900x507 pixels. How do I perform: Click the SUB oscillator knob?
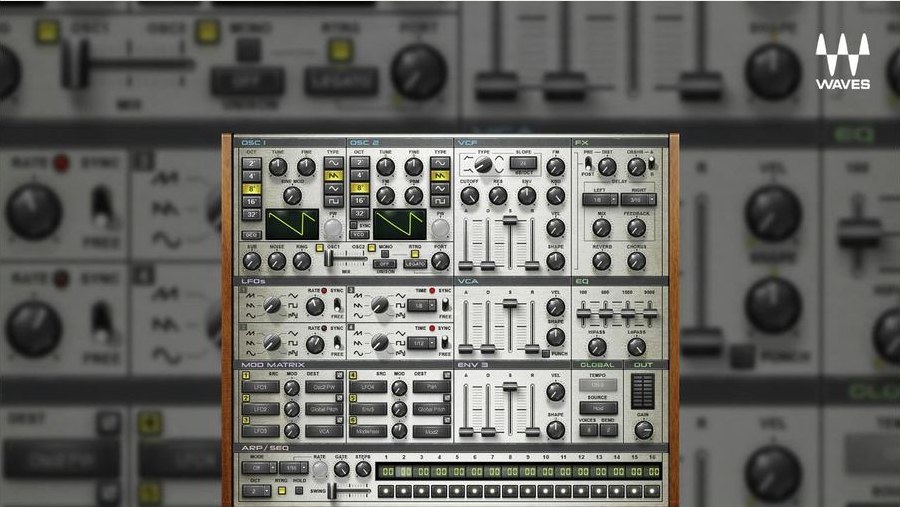(251, 261)
